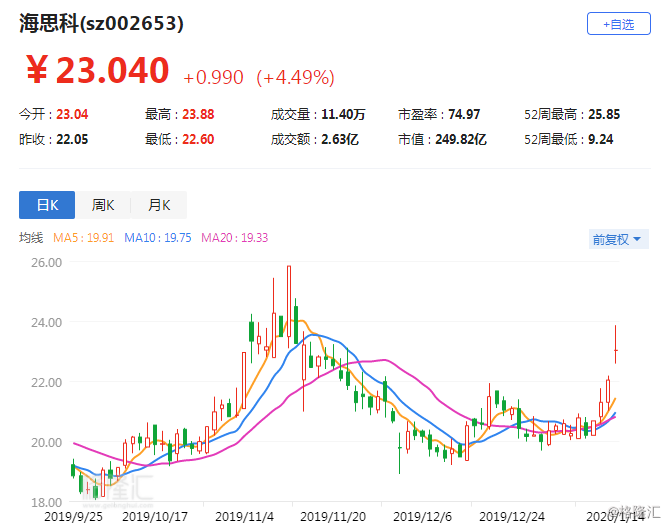Add stock to watchlist with +自选 button

[619, 24]
